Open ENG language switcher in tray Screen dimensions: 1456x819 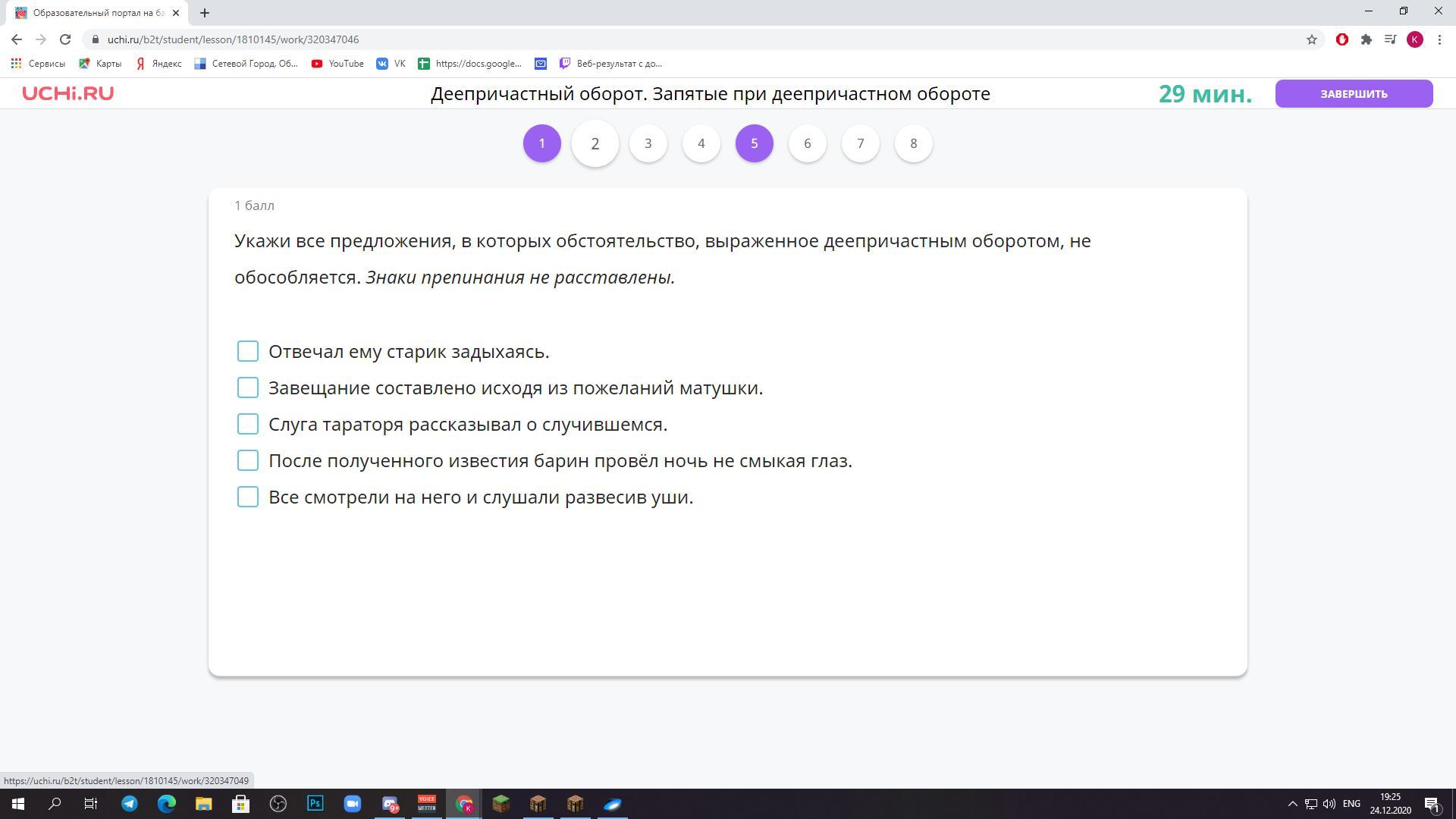[1351, 804]
